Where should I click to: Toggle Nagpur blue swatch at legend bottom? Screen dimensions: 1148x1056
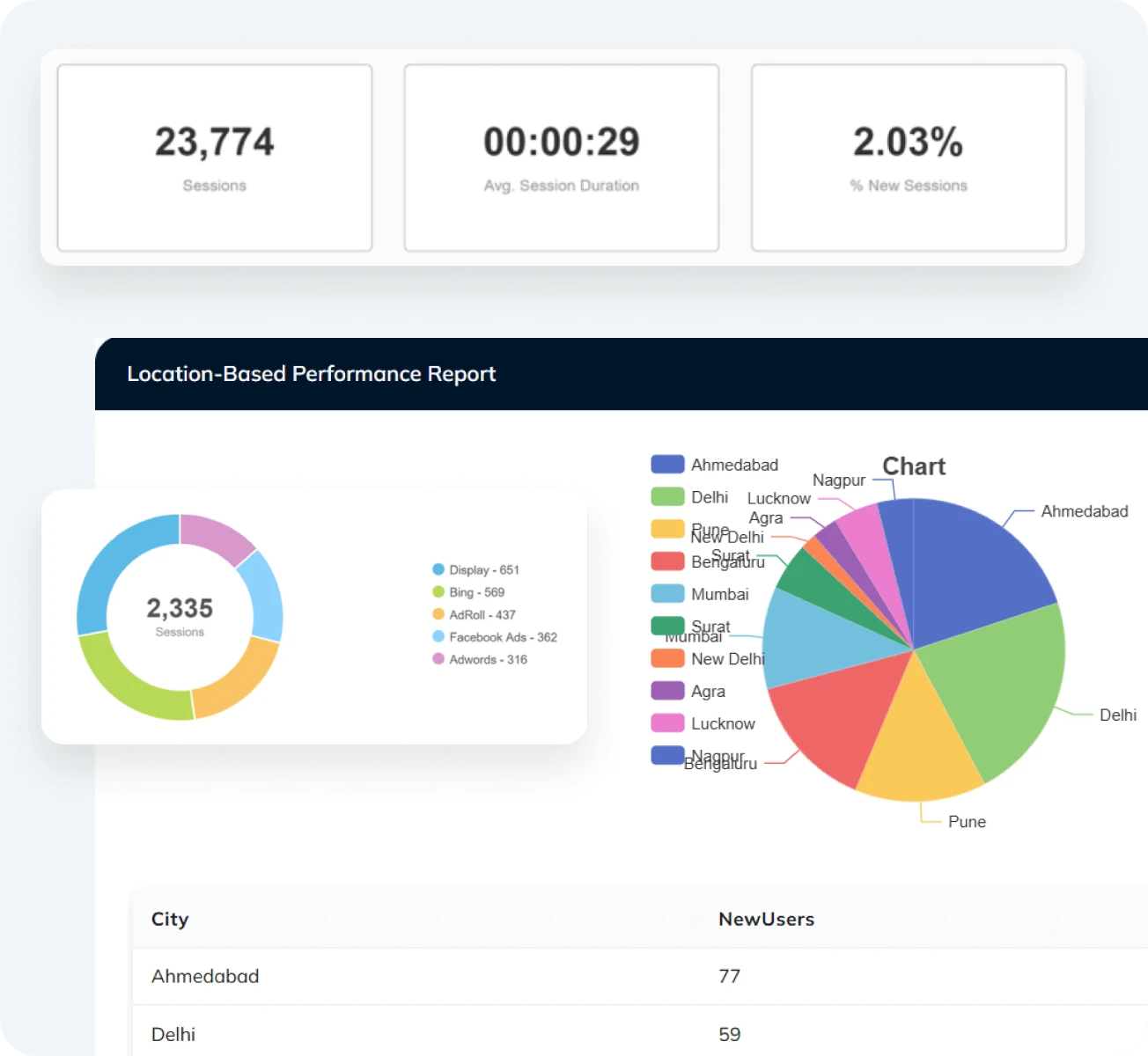pyautogui.click(x=667, y=755)
